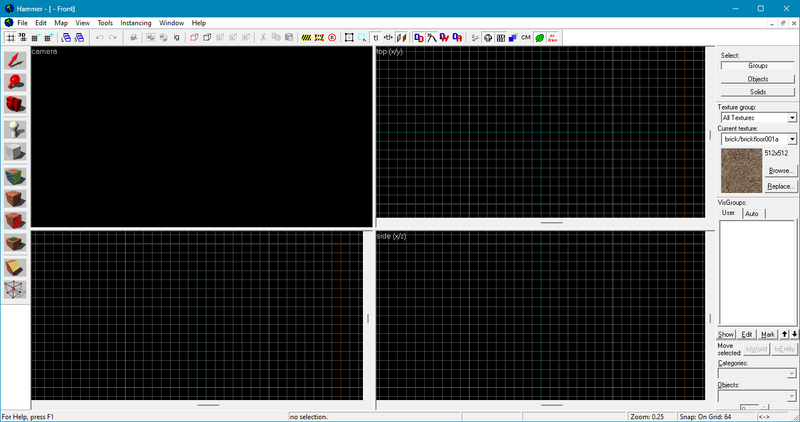Toggle texture lock (tl) button
Screen dimensions: 800x422
(x=374, y=37)
